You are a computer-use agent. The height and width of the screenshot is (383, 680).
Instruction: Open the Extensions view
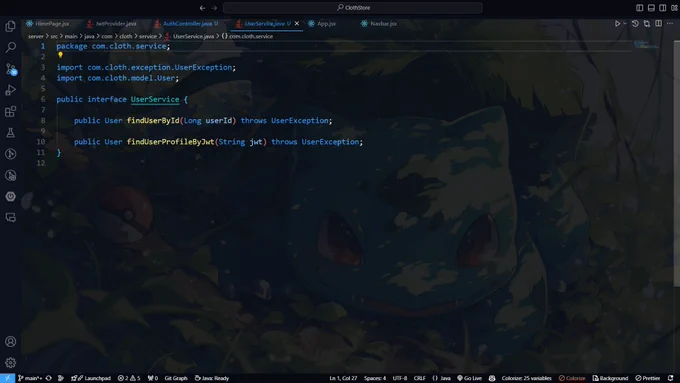coord(10,111)
